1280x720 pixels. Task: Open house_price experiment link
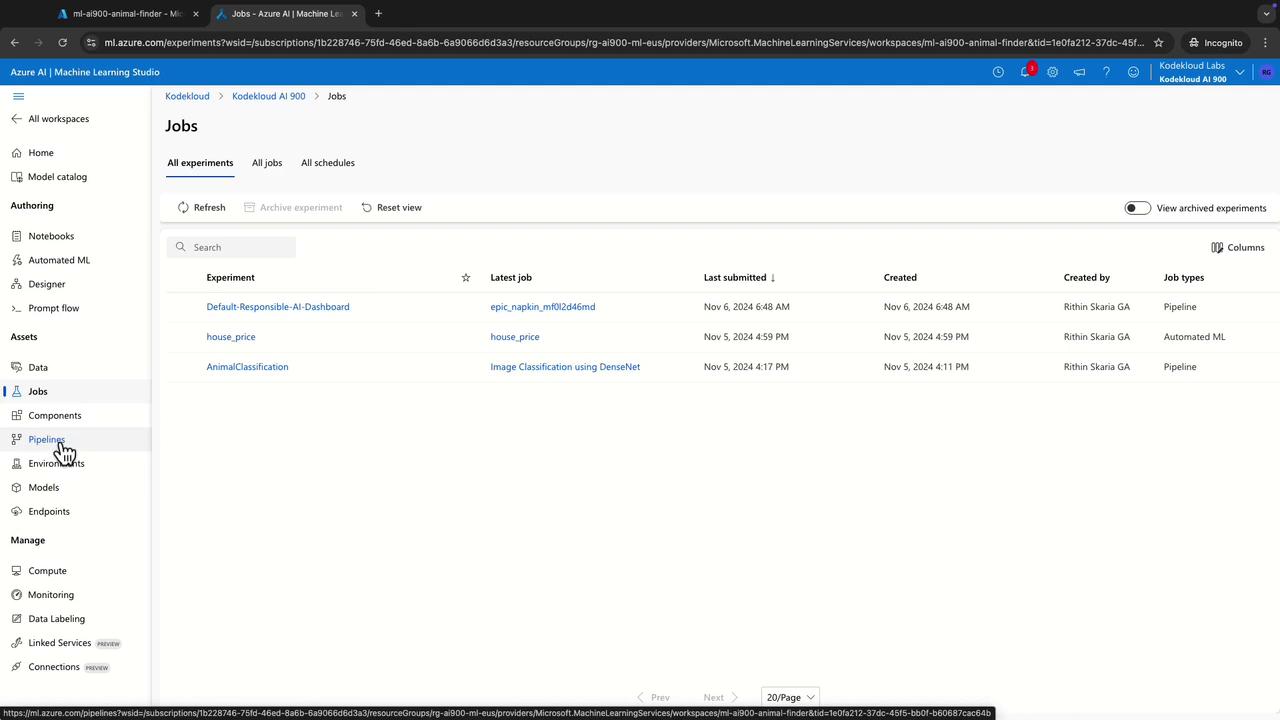point(231,337)
